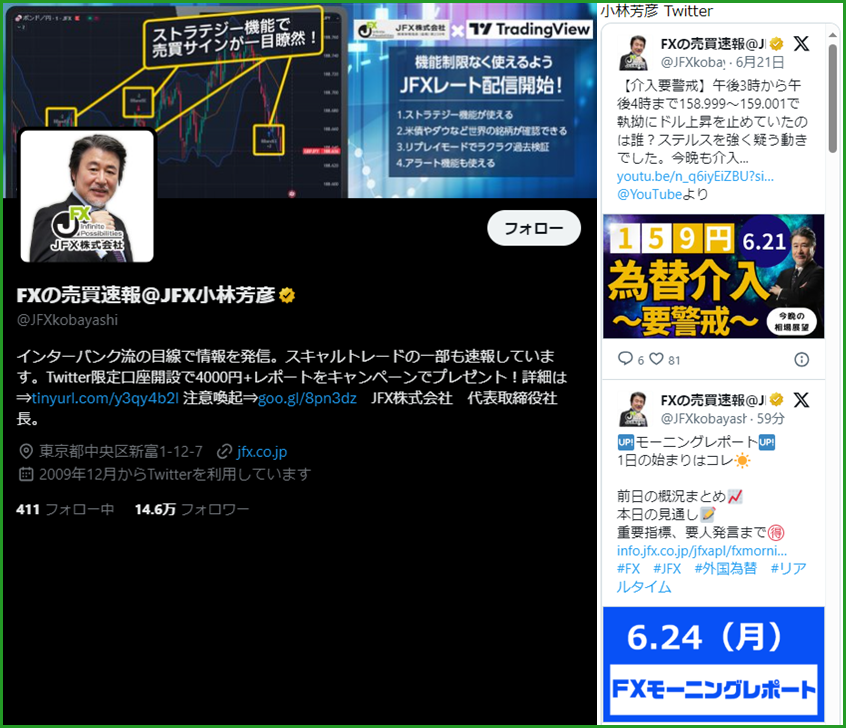Click the 小林芳彦 Twitter heading text
This screenshot has width=846, height=728.
[x=657, y=11]
